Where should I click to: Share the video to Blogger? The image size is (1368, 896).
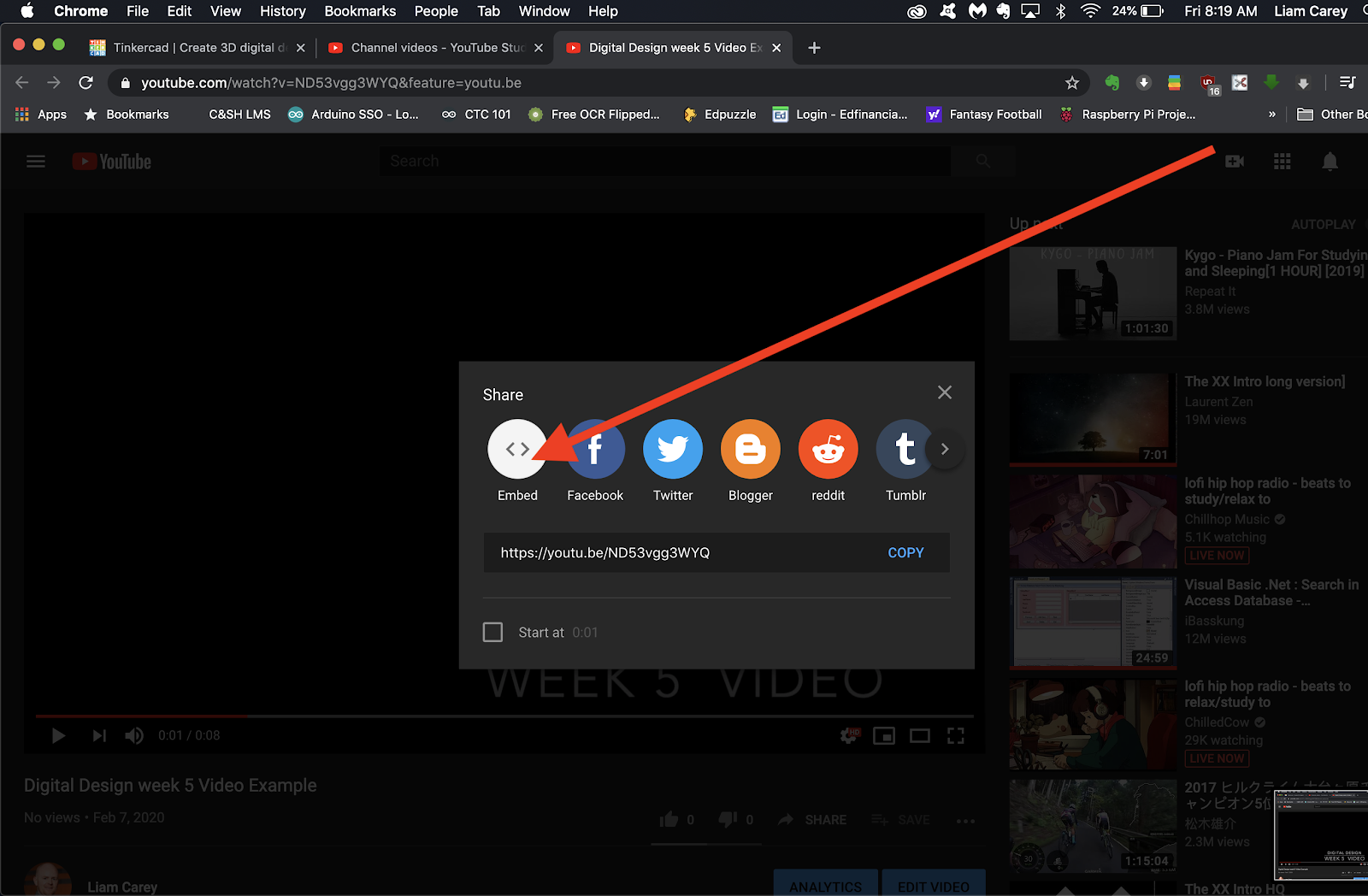(751, 449)
